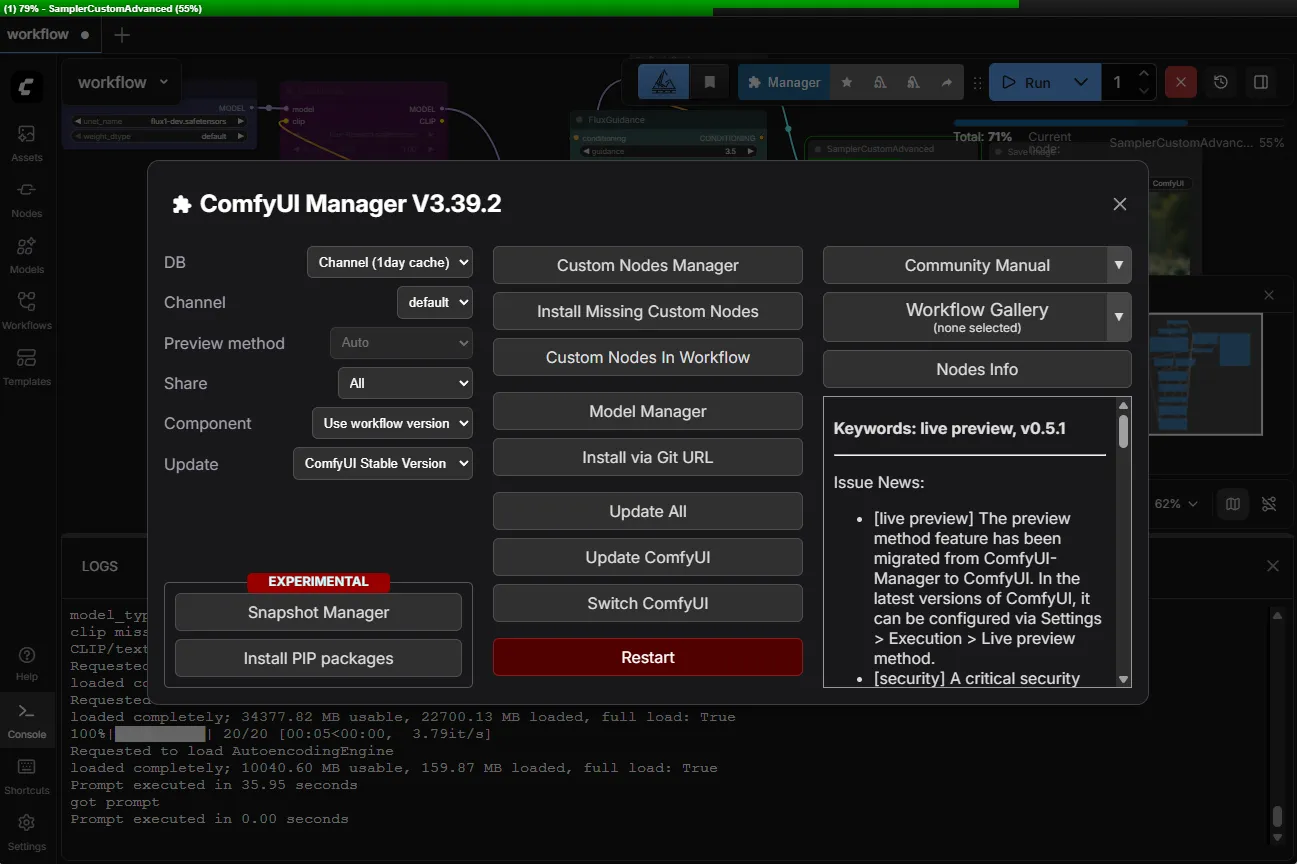Viewport: 1297px width, 864px height.
Task: Open the Preview method dropdown
Action: 401,343
